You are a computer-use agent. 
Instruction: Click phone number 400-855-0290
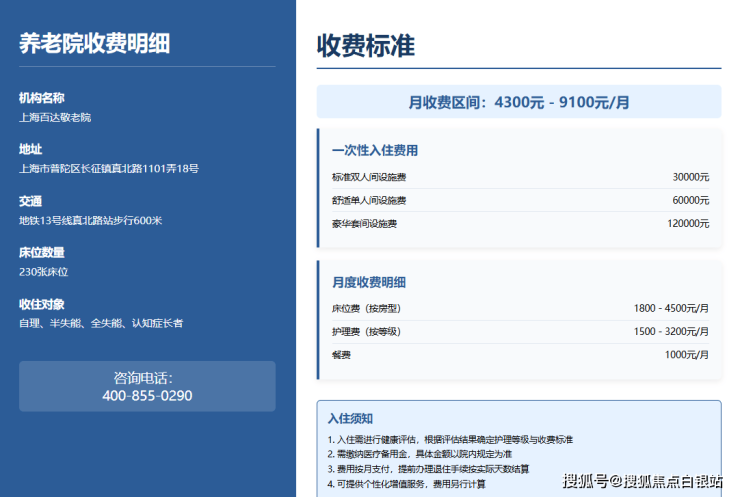(x=147, y=396)
